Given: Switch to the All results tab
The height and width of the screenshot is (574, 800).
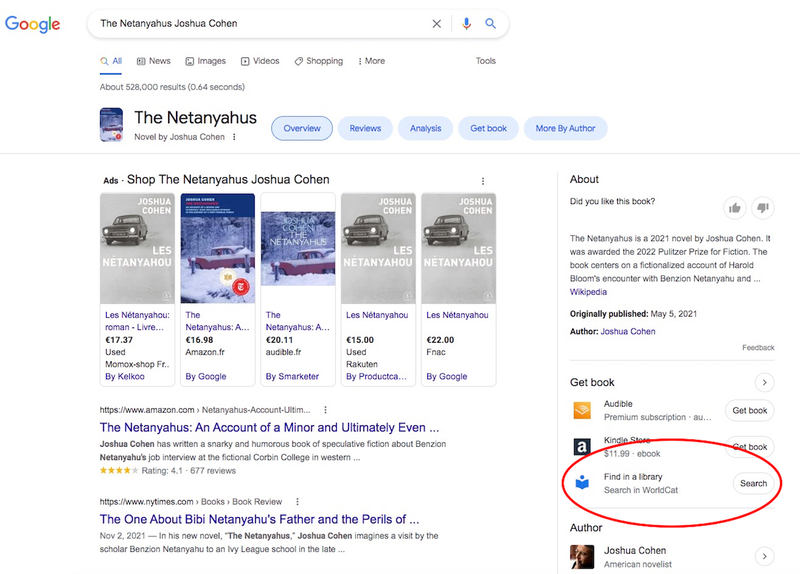Looking at the screenshot, I should [111, 61].
